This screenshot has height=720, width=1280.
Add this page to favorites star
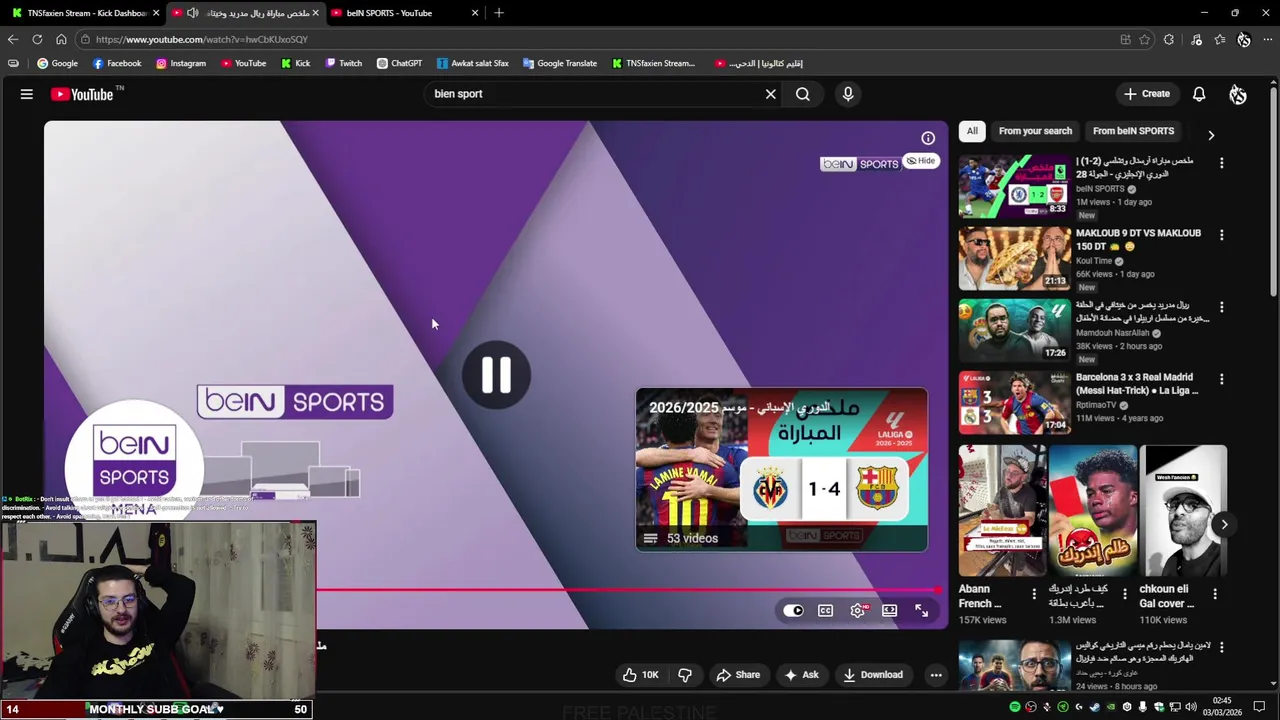tap(1145, 39)
